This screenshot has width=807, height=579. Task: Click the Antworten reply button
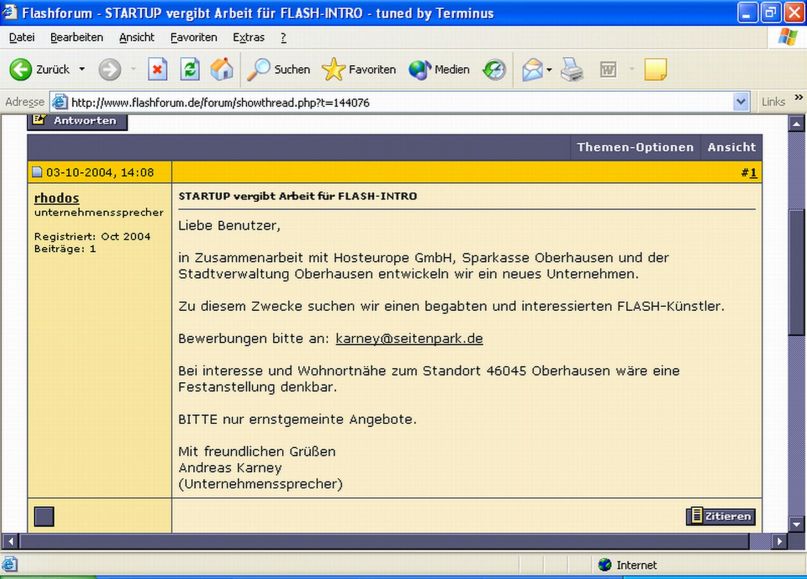pyautogui.click(x=77, y=121)
